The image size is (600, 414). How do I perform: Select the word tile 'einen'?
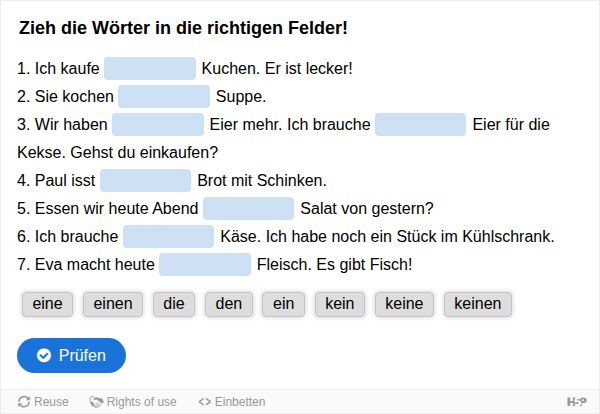(113, 304)
